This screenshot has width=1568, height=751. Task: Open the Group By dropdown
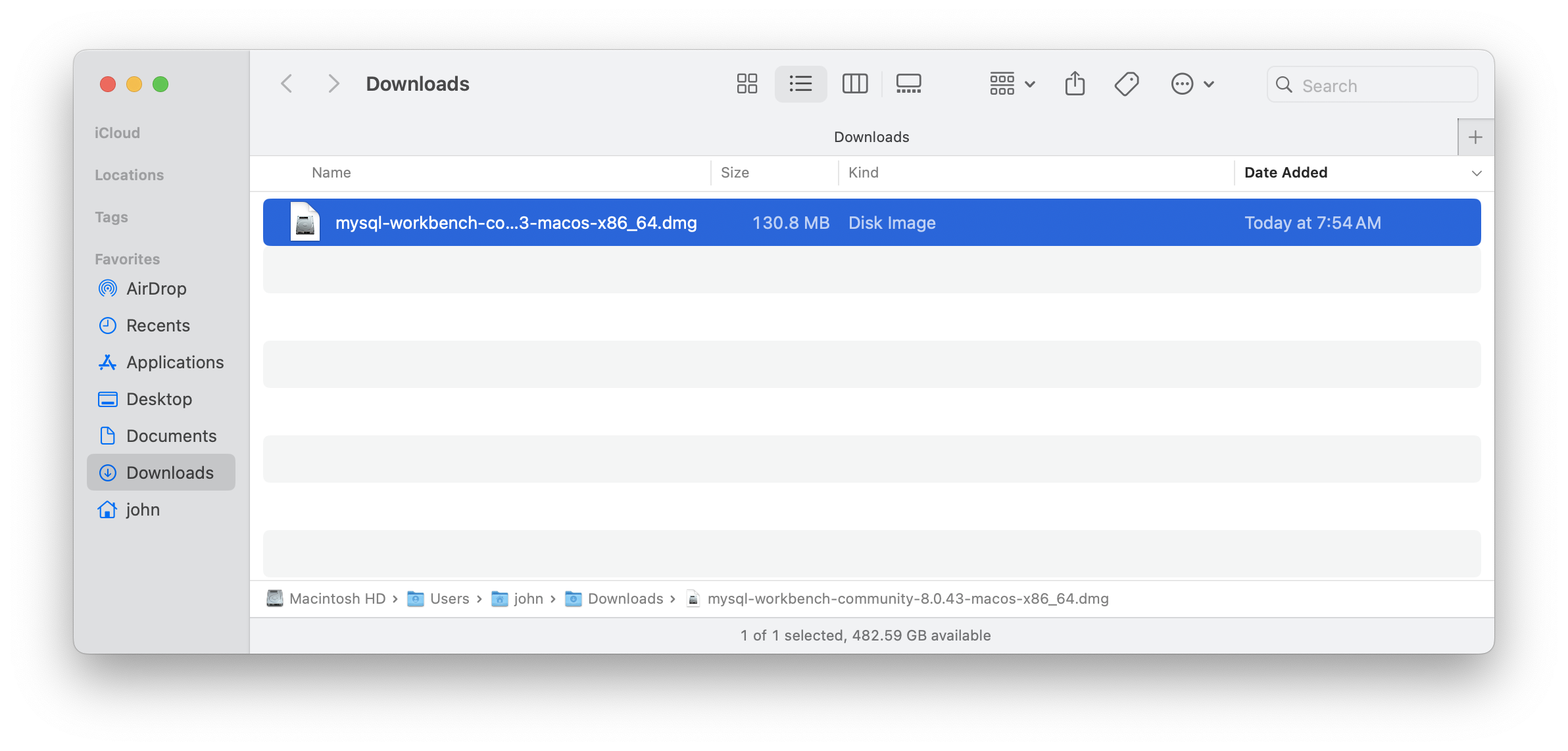click(1012, 84)
